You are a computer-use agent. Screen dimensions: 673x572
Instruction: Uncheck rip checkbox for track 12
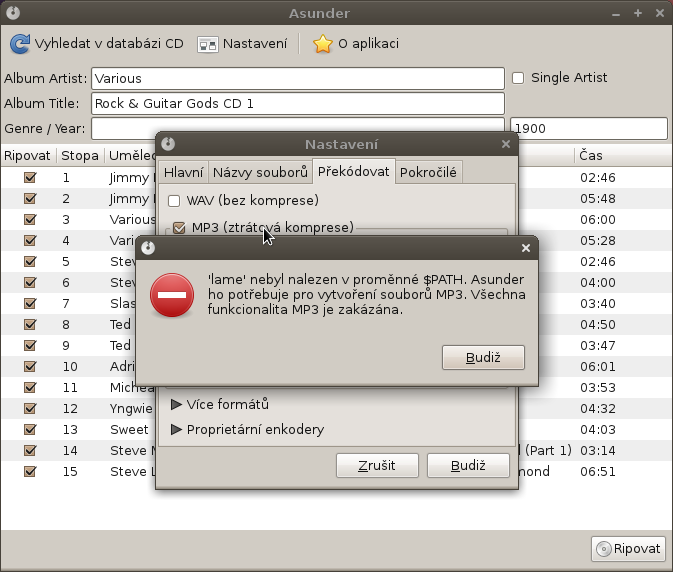click(x=30, y=409)
